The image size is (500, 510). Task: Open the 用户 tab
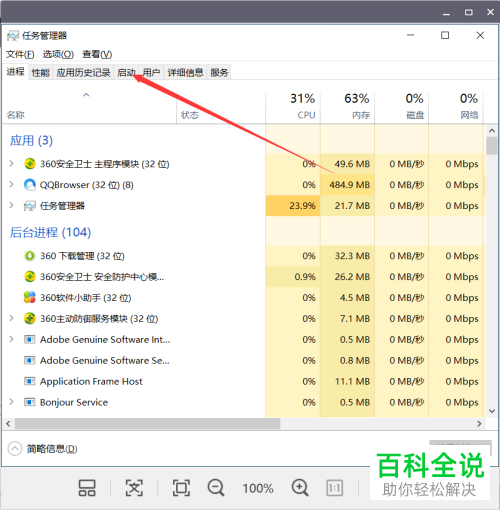(x=151, y=72)
